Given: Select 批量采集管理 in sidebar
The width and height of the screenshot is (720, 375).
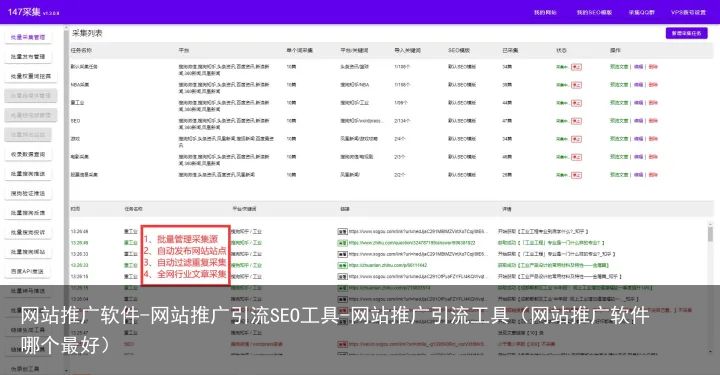Looking at the screenshot, I should click(x=28, y=37).
